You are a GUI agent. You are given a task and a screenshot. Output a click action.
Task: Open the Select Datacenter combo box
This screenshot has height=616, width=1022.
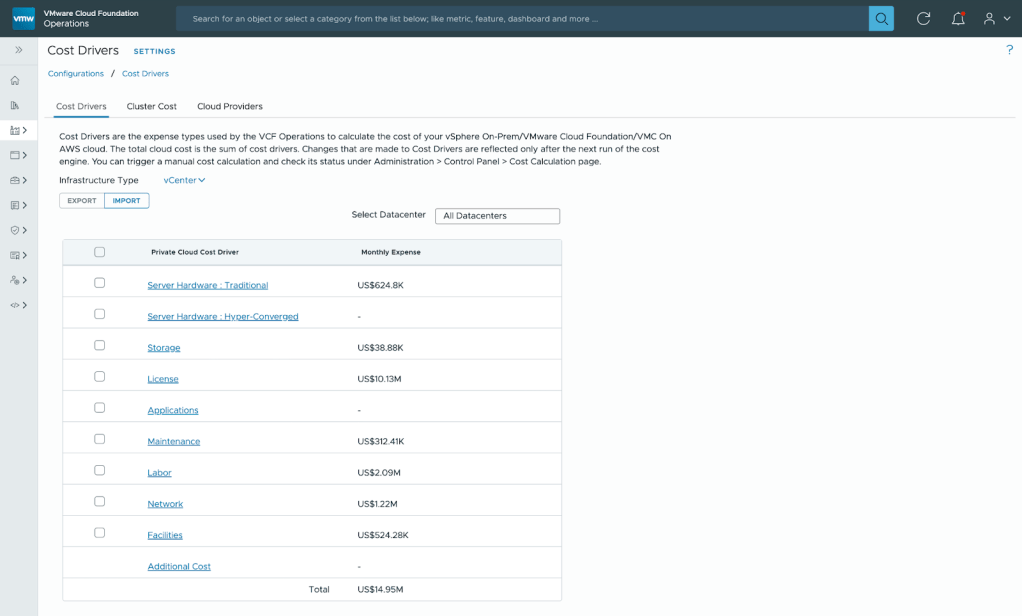[497, 216]
